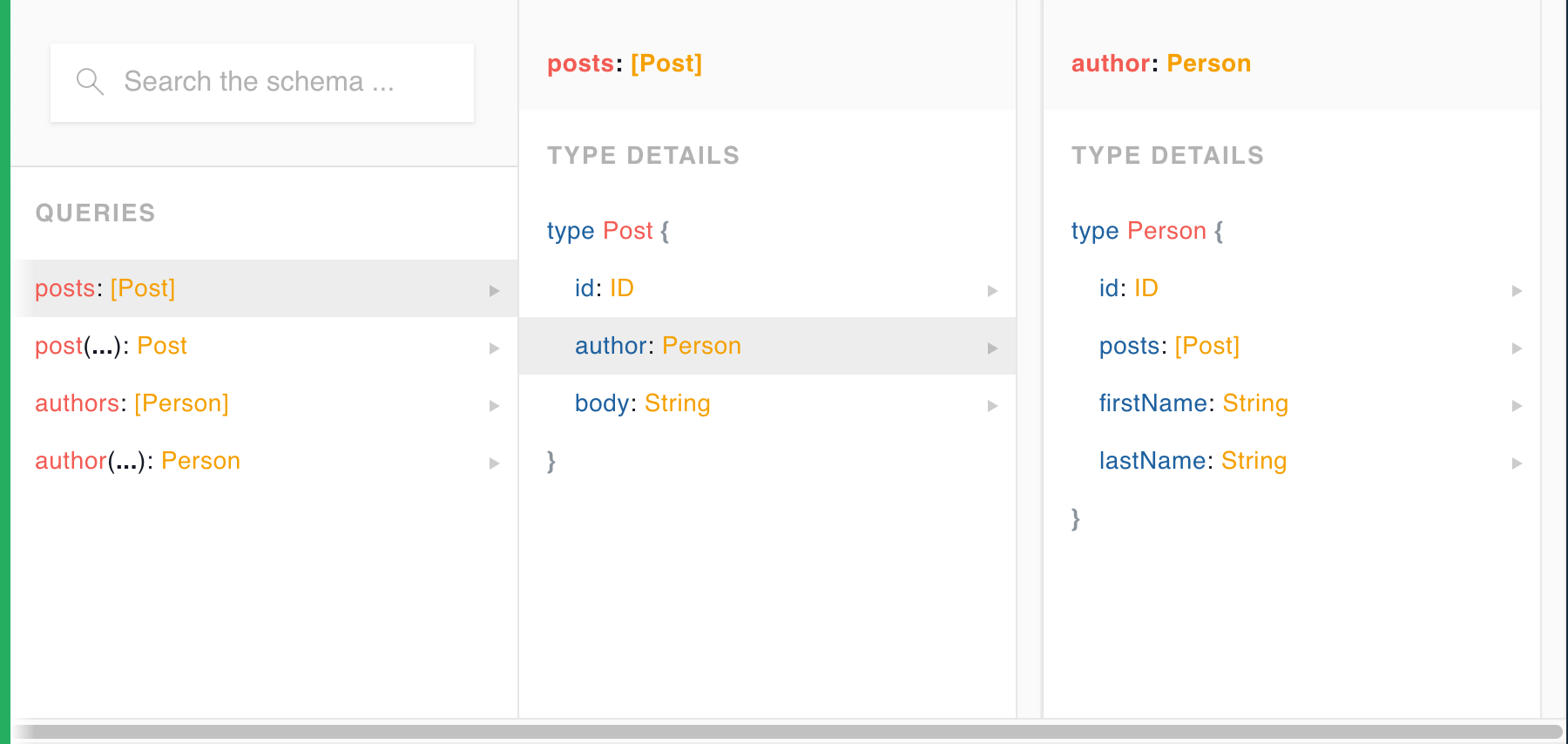The height and width of the screenshot is (744, 1568).
Task: Click the horizontal scrollbar at bottom
Action: 784,732
